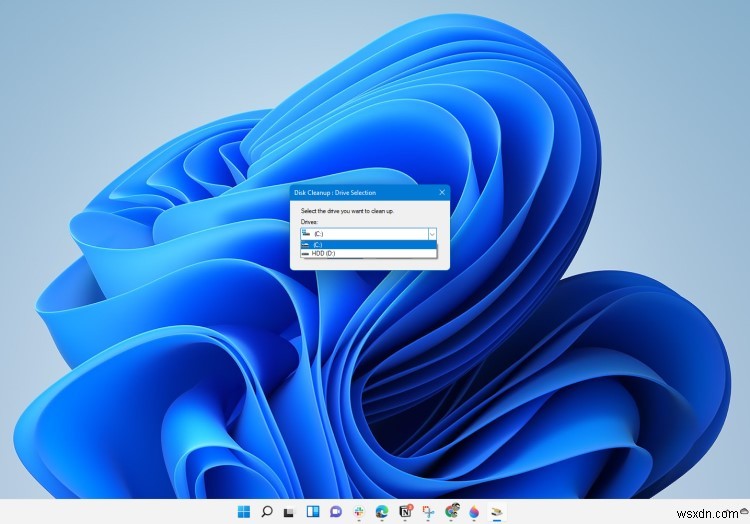Choose HDD (D:) from the drive list

tap(368, 253)
